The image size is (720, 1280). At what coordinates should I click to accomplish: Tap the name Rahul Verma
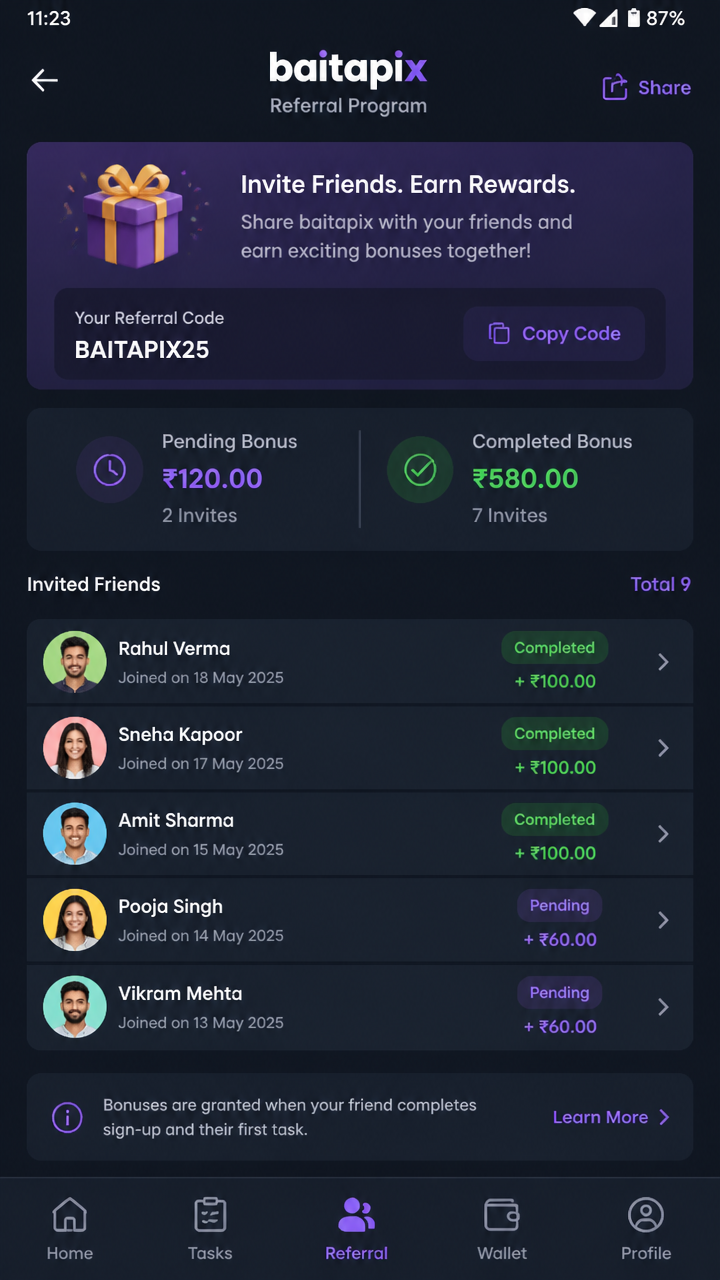(174, 648)
